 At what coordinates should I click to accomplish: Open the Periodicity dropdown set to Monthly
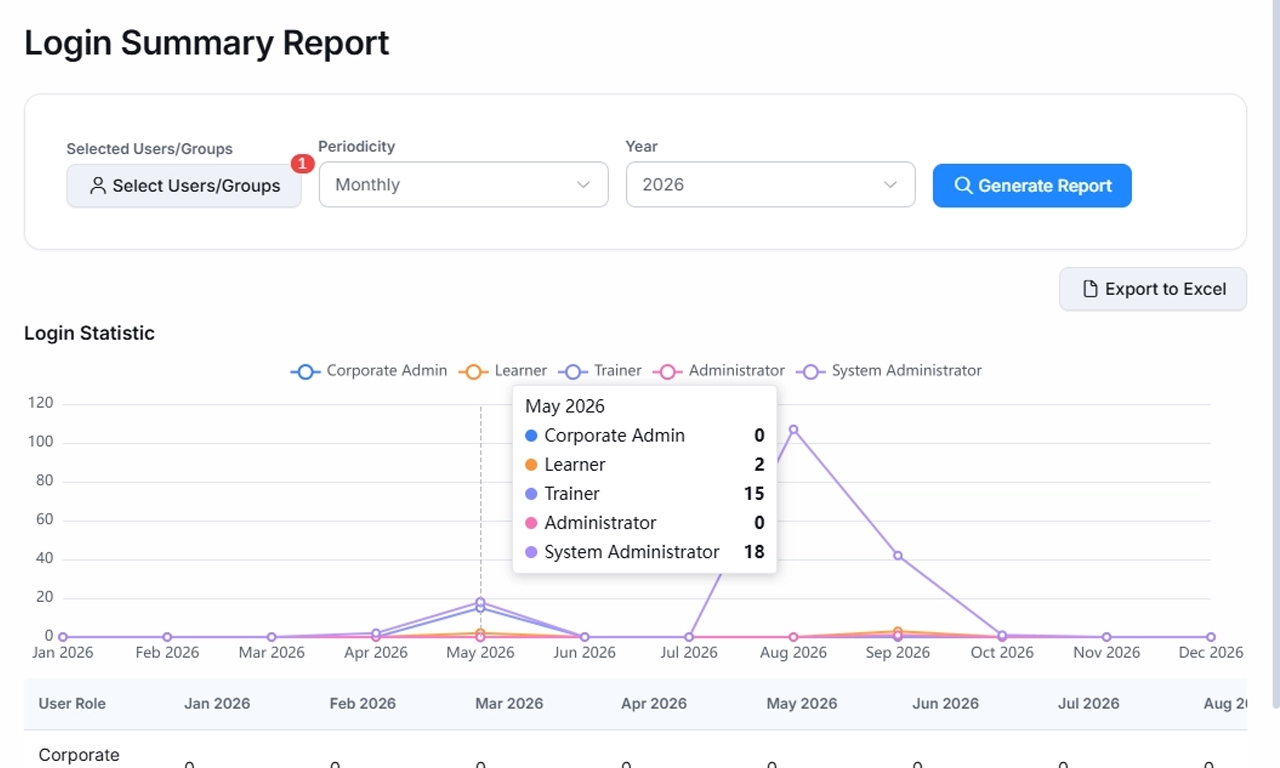tap(463, 185)
